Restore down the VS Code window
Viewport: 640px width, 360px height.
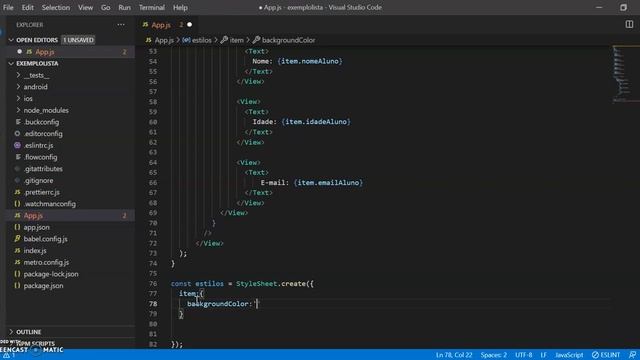[x=623, y=7]
